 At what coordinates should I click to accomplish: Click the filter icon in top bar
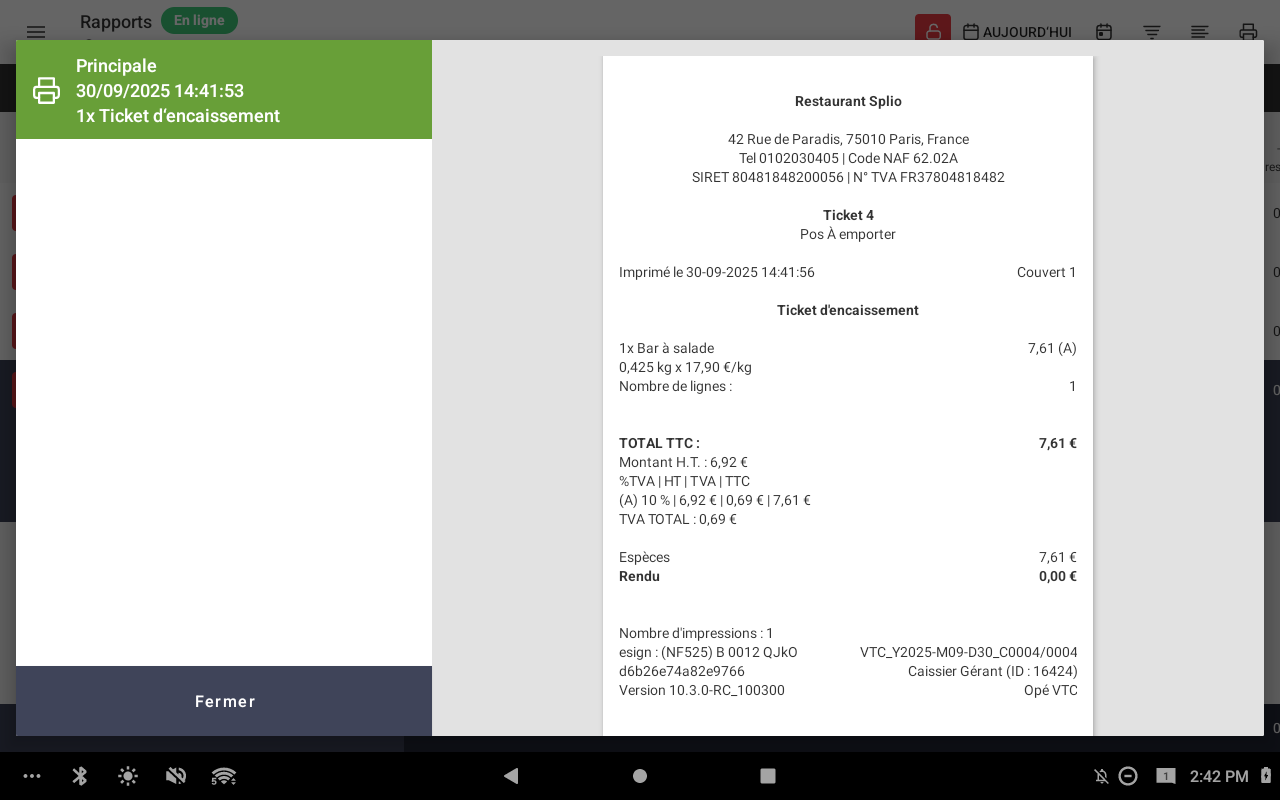pos(1152,32)
